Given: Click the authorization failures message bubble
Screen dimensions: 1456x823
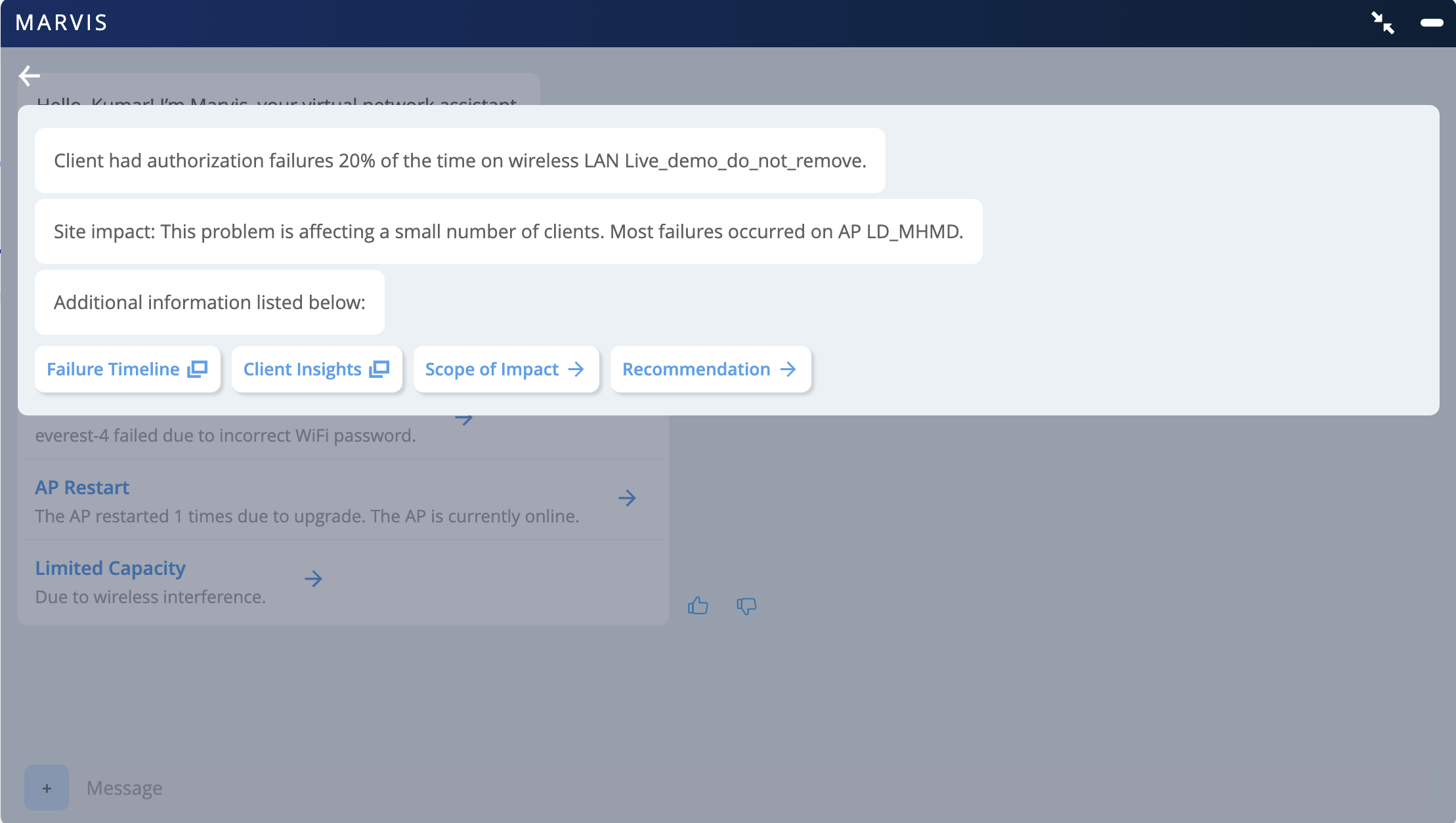Looking at the screenshot, I should [x=460, y=161].
